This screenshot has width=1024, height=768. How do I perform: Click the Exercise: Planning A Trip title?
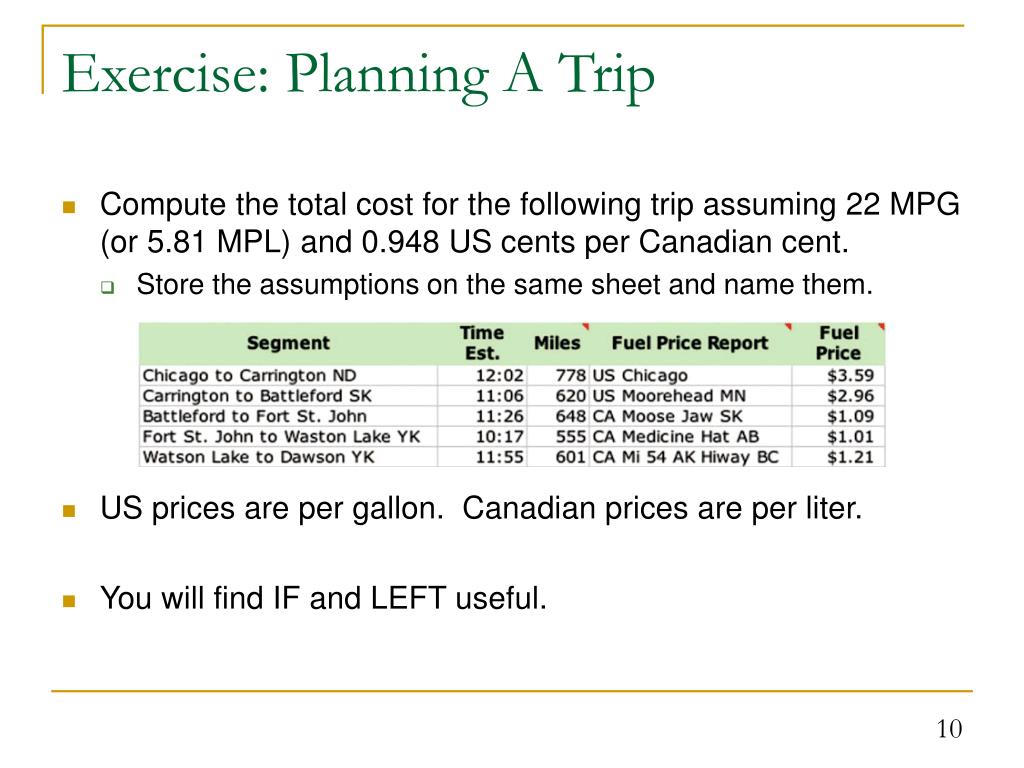pyautogui.click(x=358, y=74)
